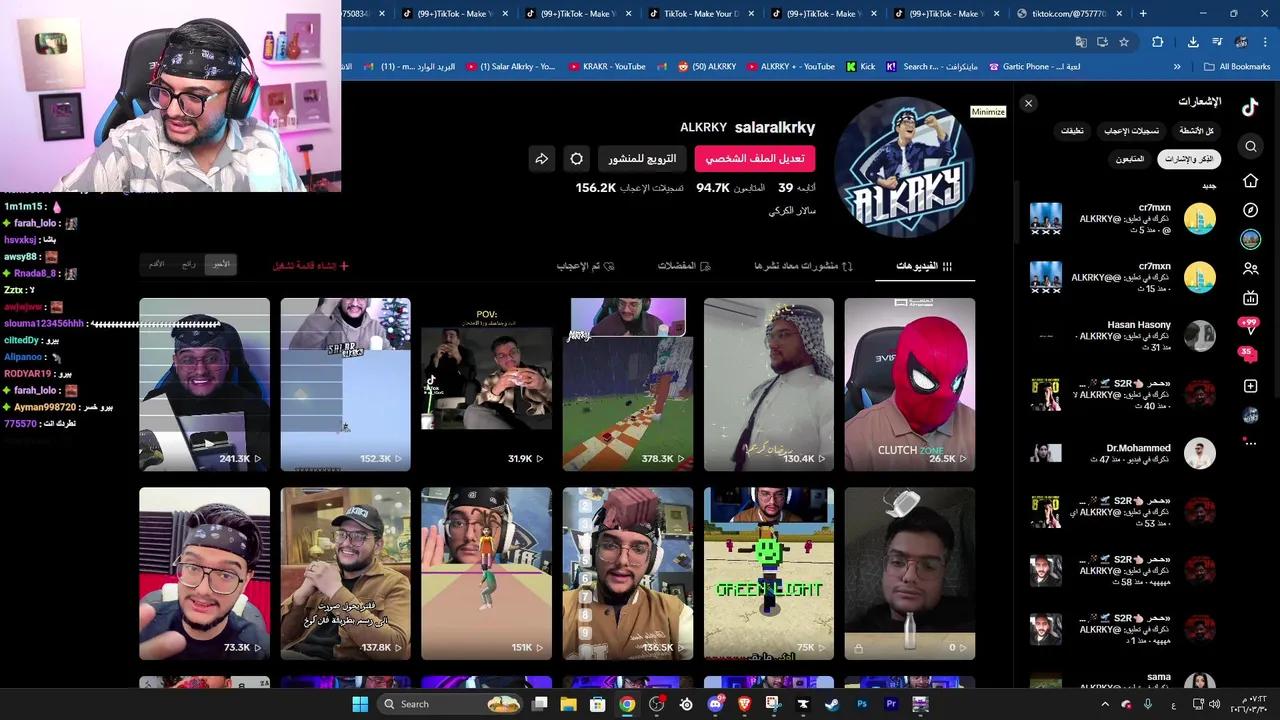Open the Windows Start menu
This screenshot has height=720, width=1280.
(360, 704)
